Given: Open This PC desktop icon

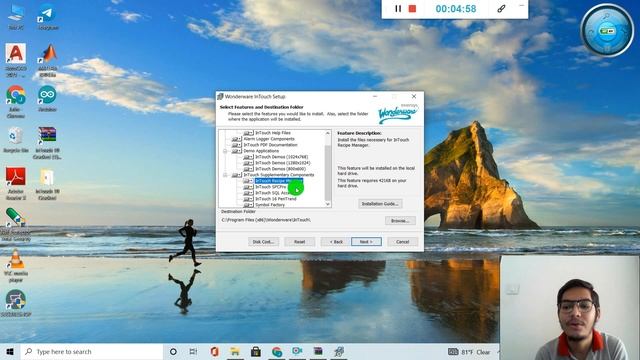Looking at the screenshot, I should click(x=16, y=17).
